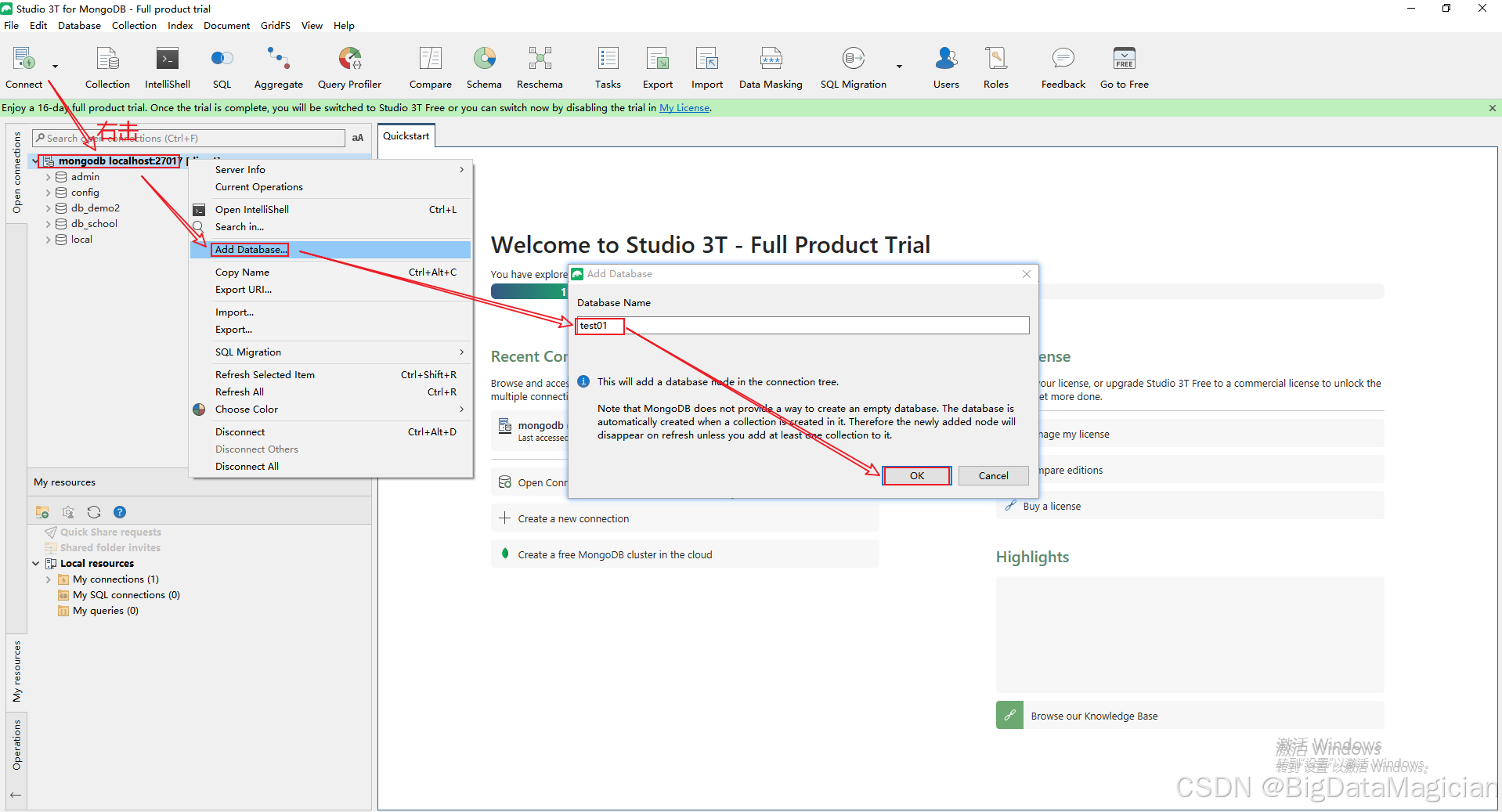Collapse the Local resources tree node
Screen dimensions: 1502x812
pyautogui.click(x=35, y=563)
